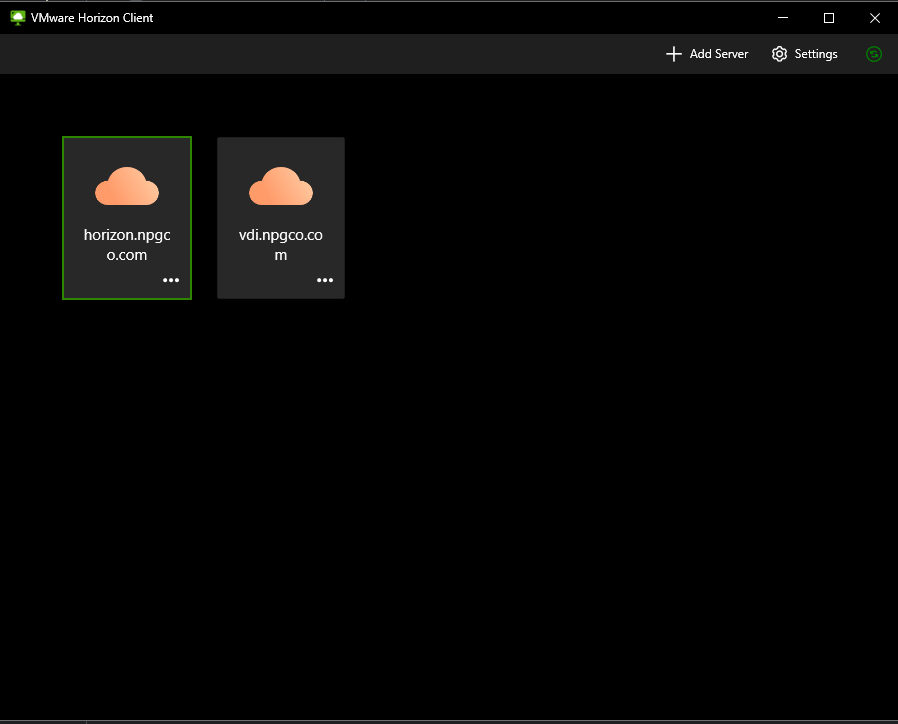Click the Add Server button
898x724 pixels.
pos(707,54)
